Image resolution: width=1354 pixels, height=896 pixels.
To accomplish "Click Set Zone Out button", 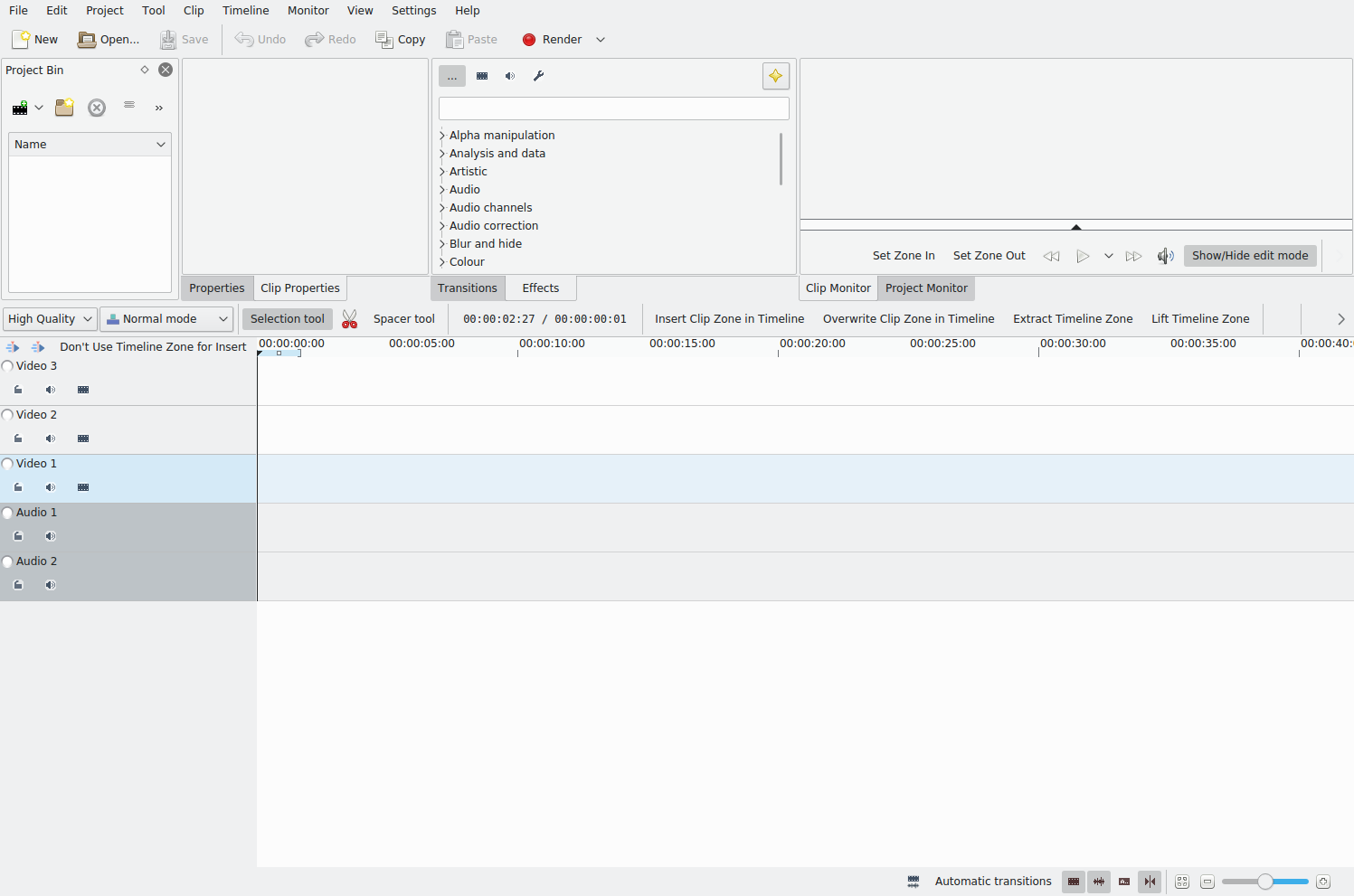I will [x=989, y=256].
